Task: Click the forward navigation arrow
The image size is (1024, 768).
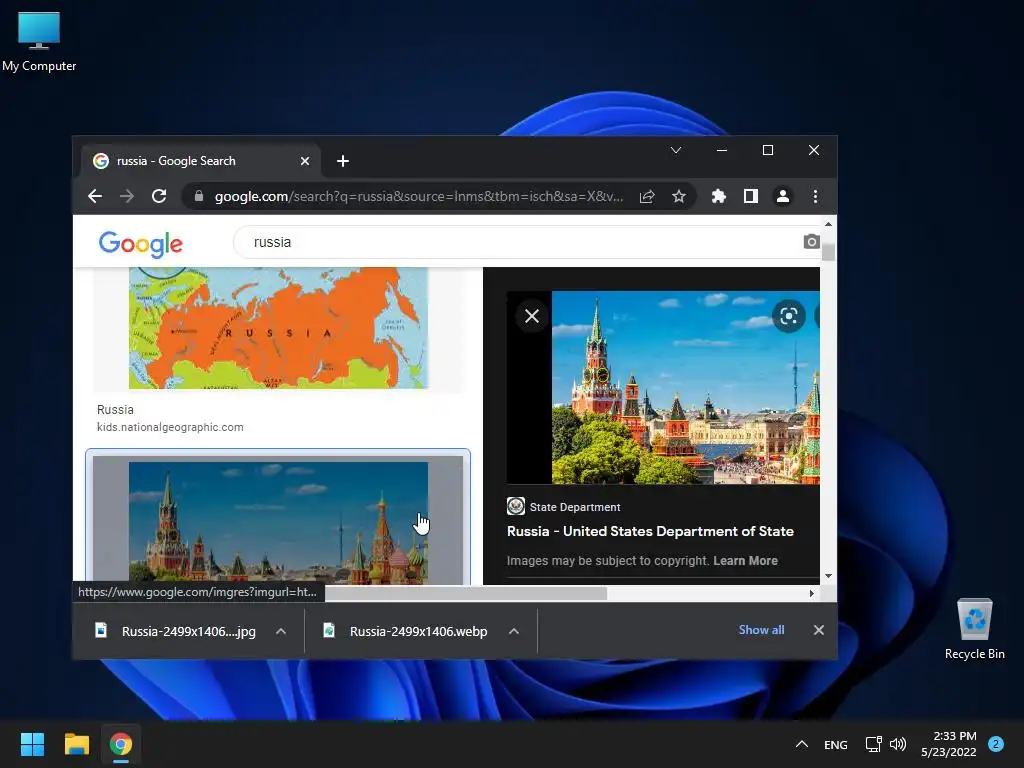Action: [x=127, y=196]
